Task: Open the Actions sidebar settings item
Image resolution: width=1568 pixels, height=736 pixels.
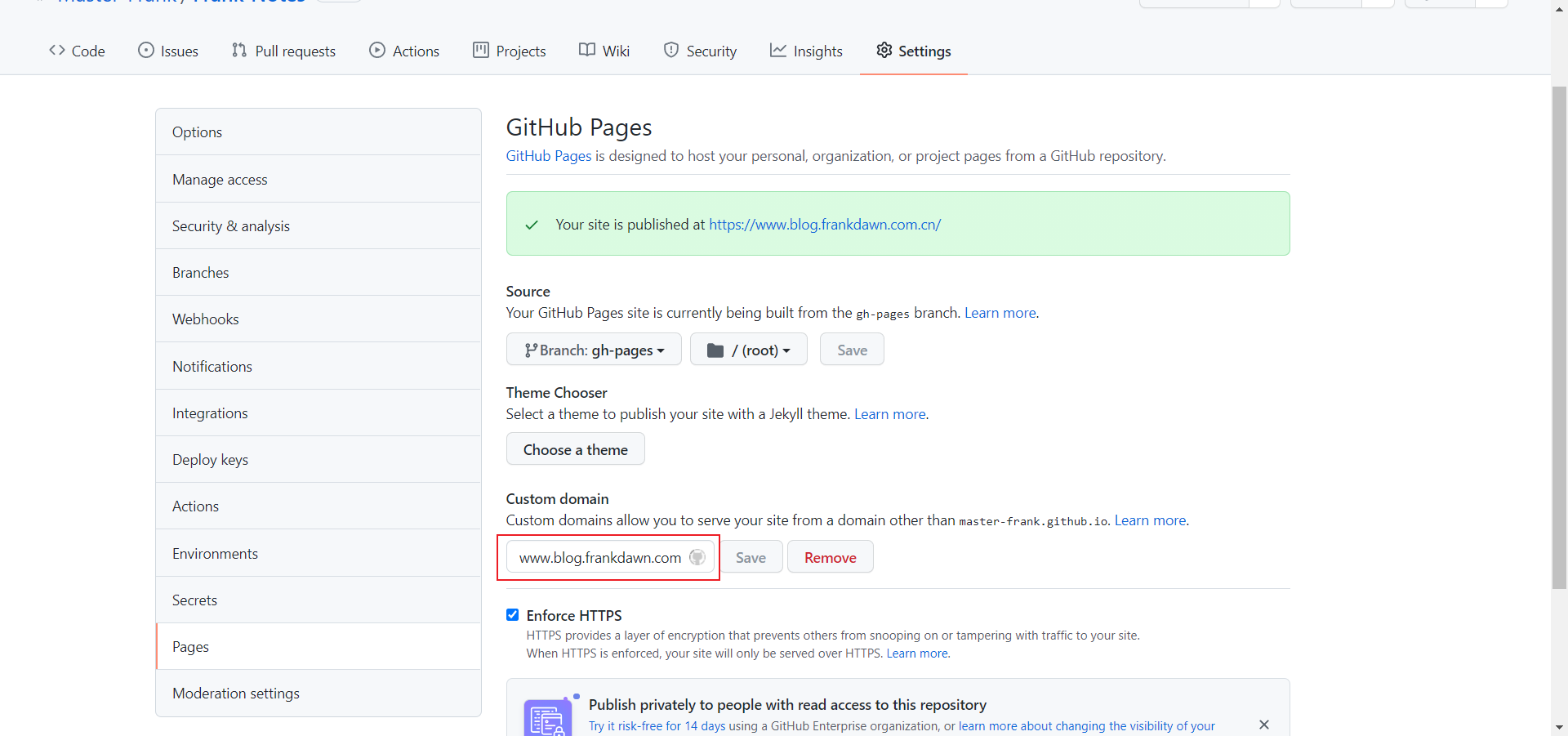Action: (318, 506)
